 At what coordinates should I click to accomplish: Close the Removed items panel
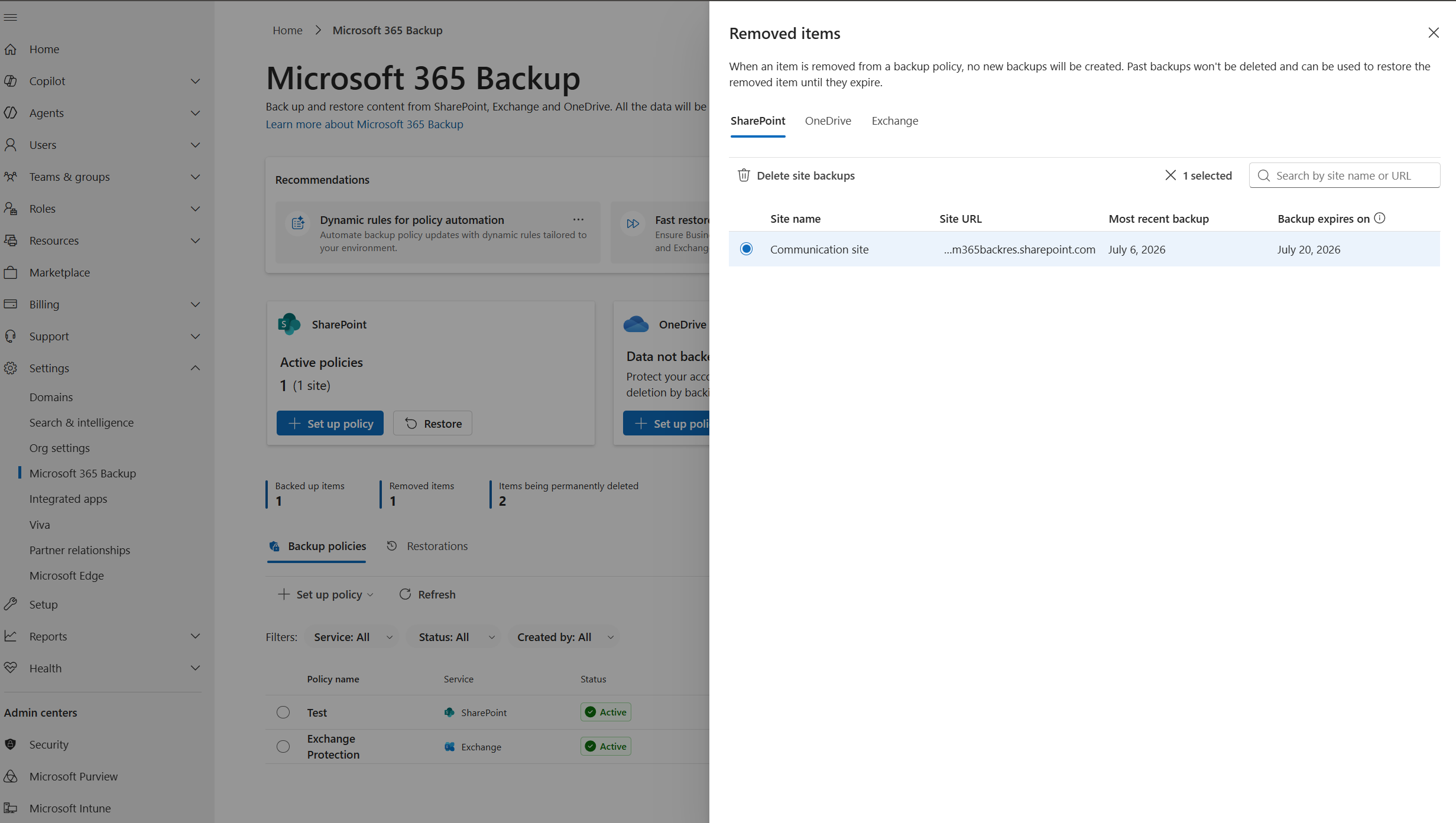point(1434,32)
